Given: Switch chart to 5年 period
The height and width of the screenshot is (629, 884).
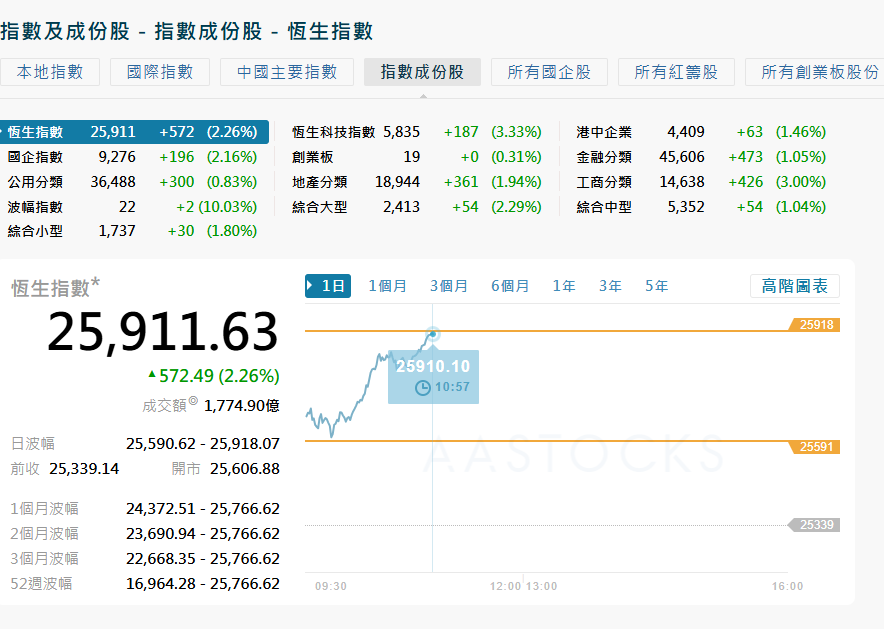Looking at the screenshot, I should coord(656,286).
